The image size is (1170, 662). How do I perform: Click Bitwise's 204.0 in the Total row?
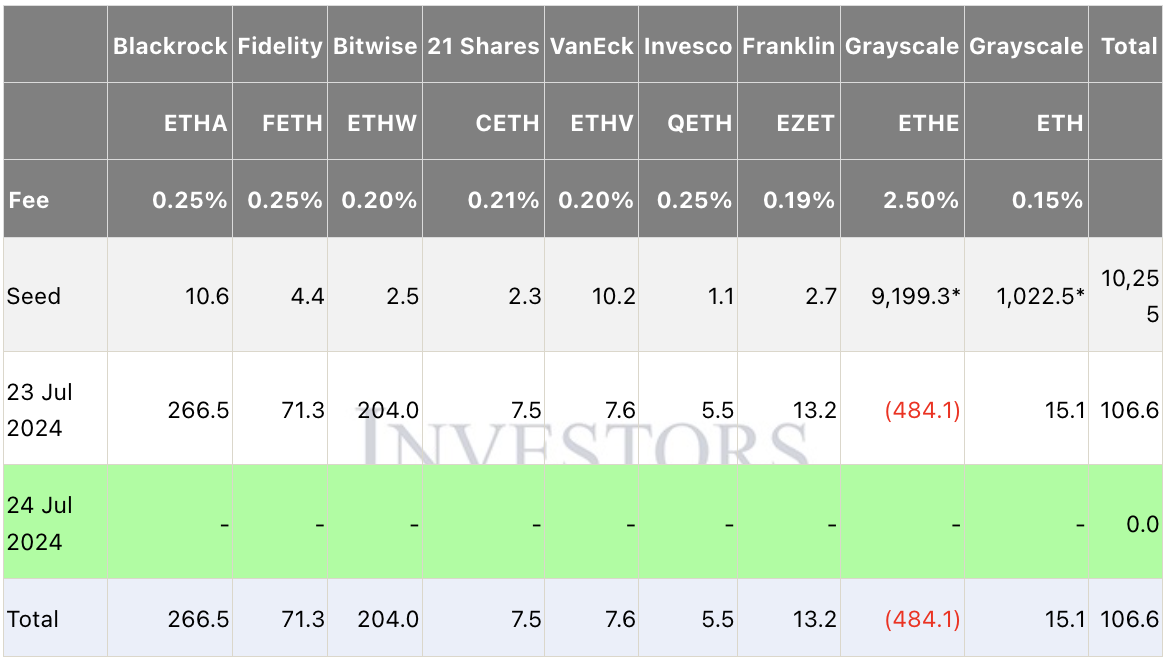click(x=388, y=619)
